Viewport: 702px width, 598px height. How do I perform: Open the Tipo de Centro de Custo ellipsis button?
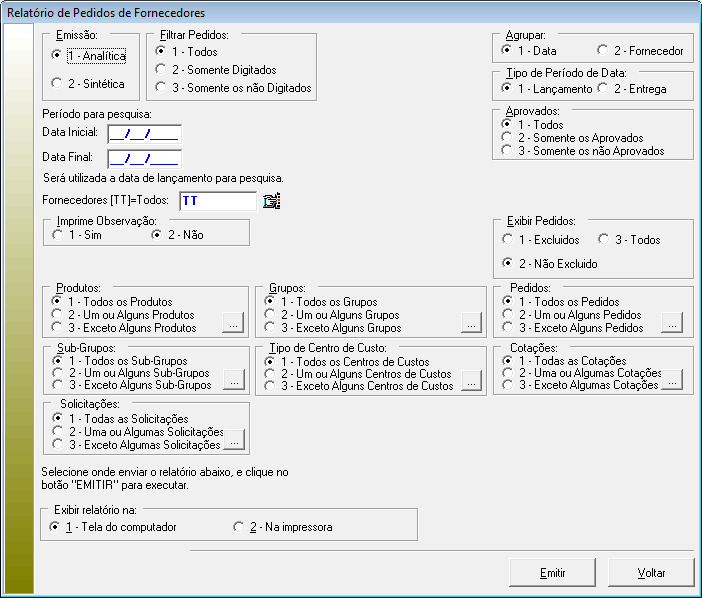pos(470,380)
